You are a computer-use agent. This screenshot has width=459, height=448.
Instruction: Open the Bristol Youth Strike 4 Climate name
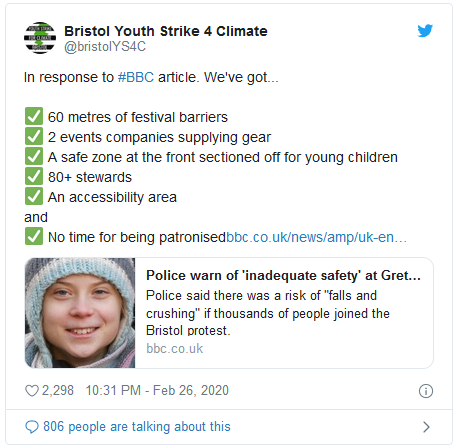tap(166, 31)
